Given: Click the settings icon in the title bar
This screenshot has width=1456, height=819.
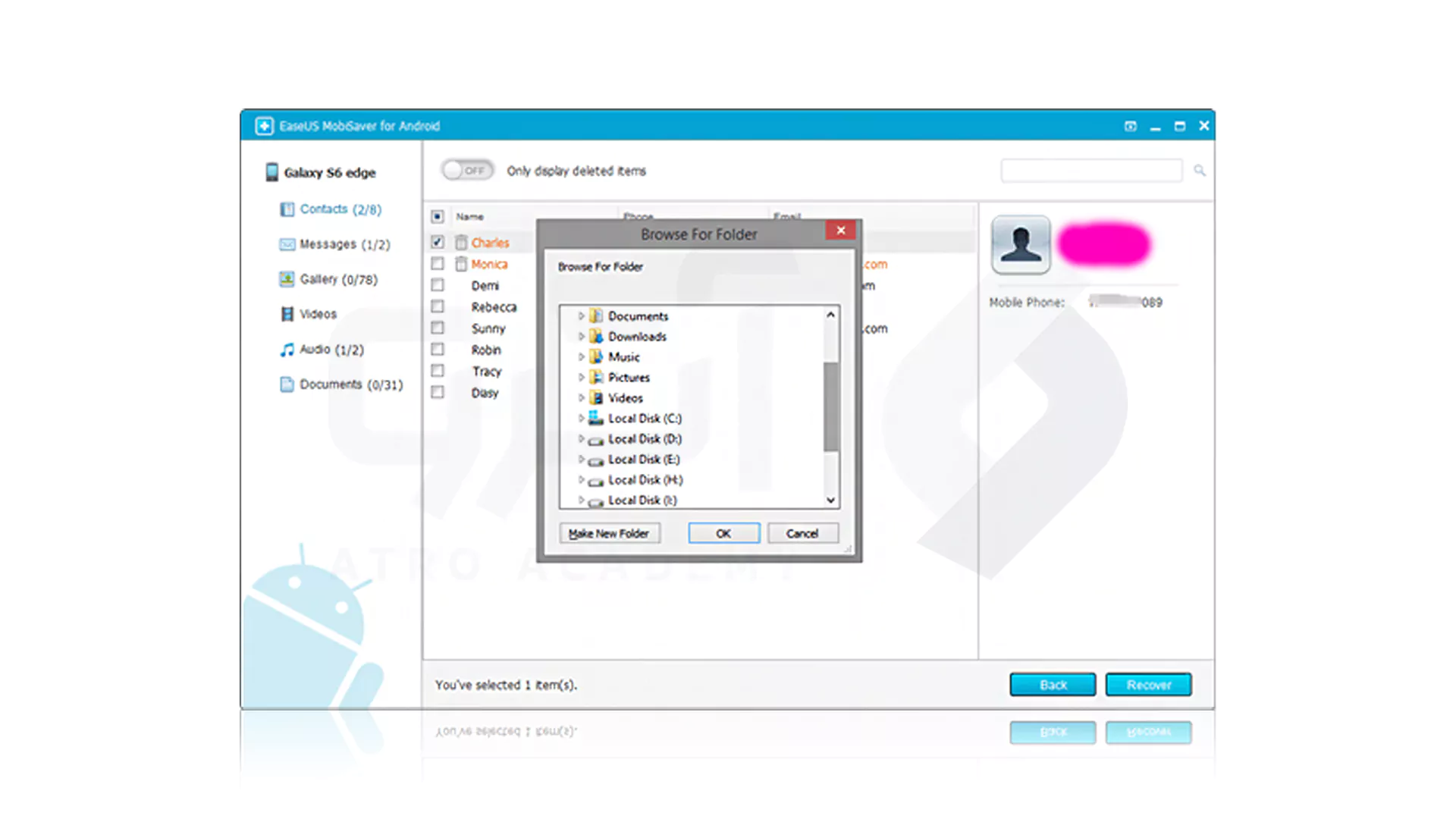Looking at the screenshot, I should [x=1130, y=126].
